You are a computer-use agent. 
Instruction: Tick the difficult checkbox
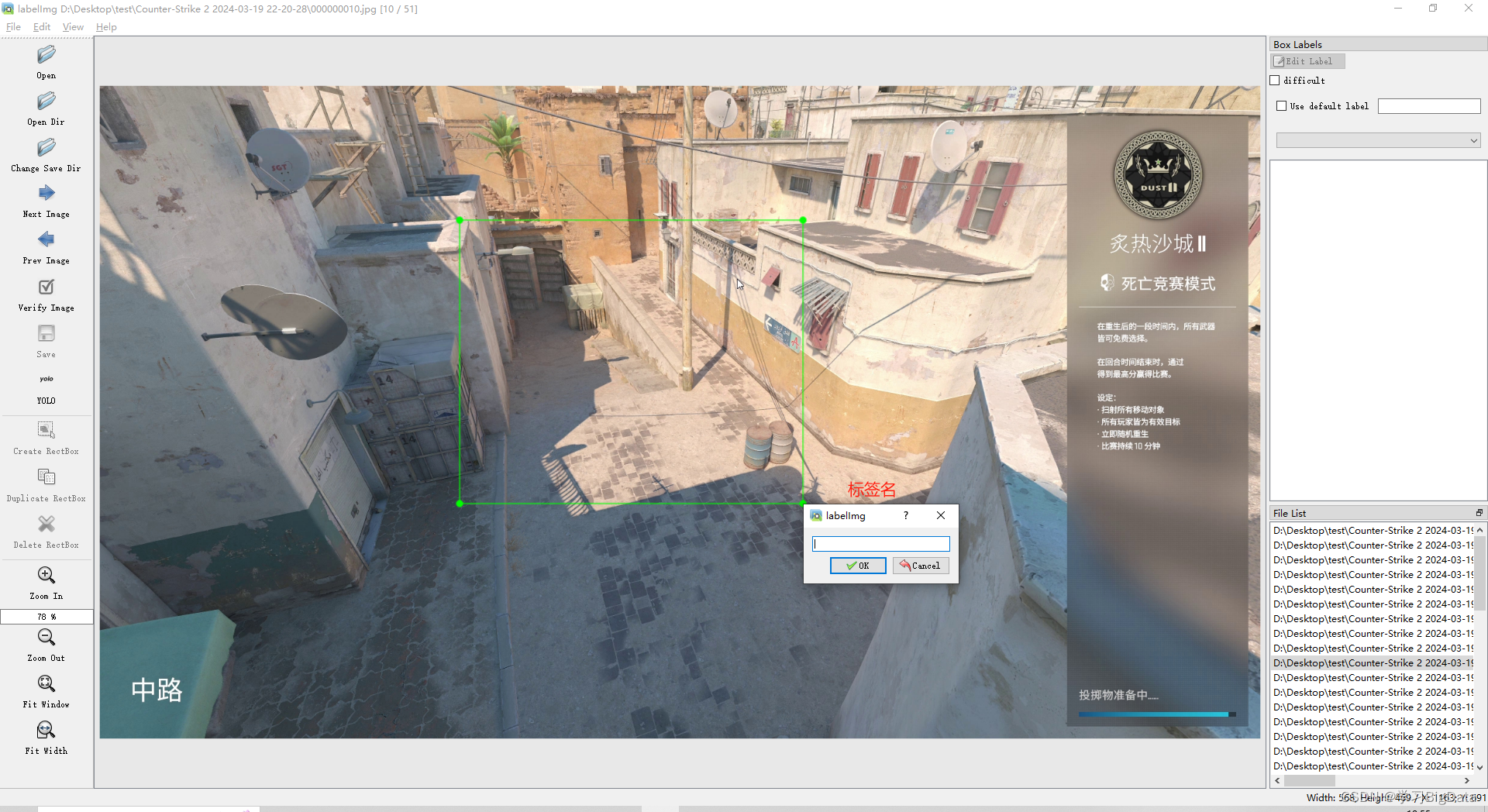point(1275,81)
